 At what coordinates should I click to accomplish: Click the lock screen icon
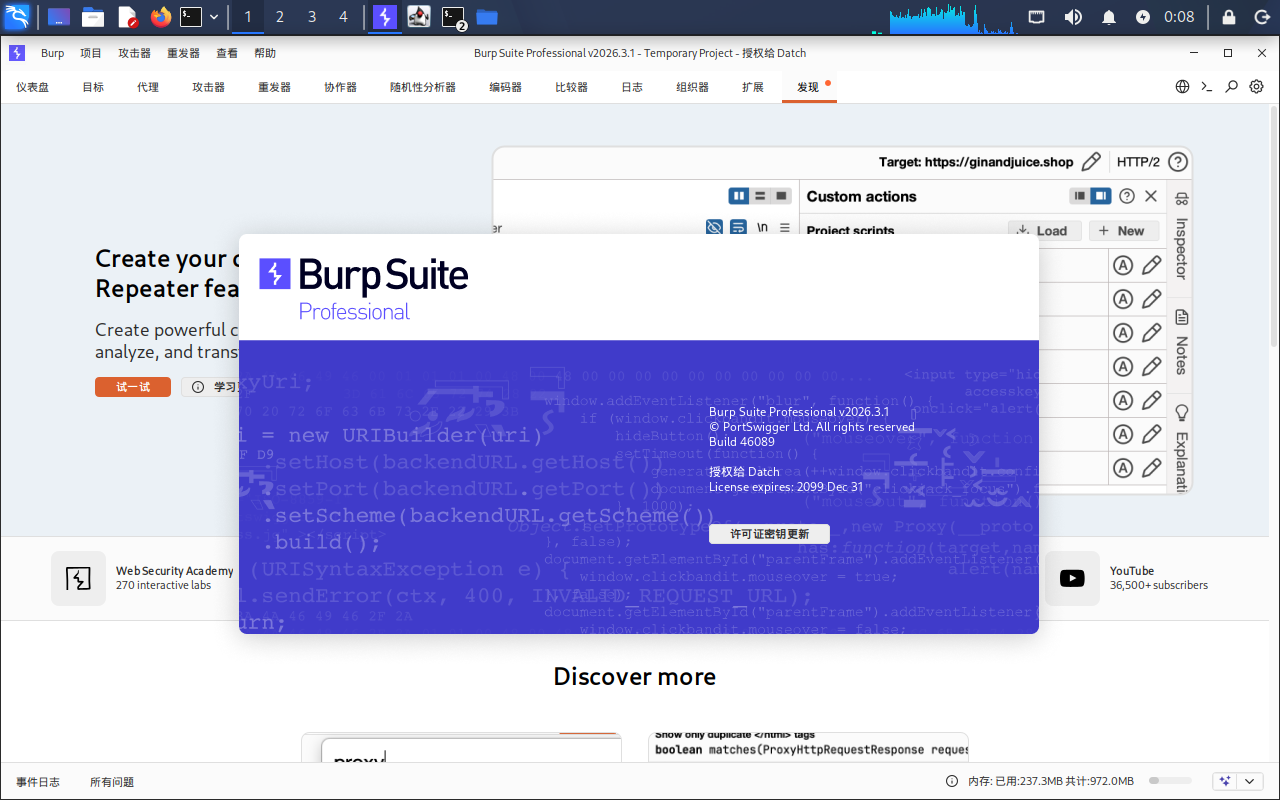click(x=1230, y=17)
